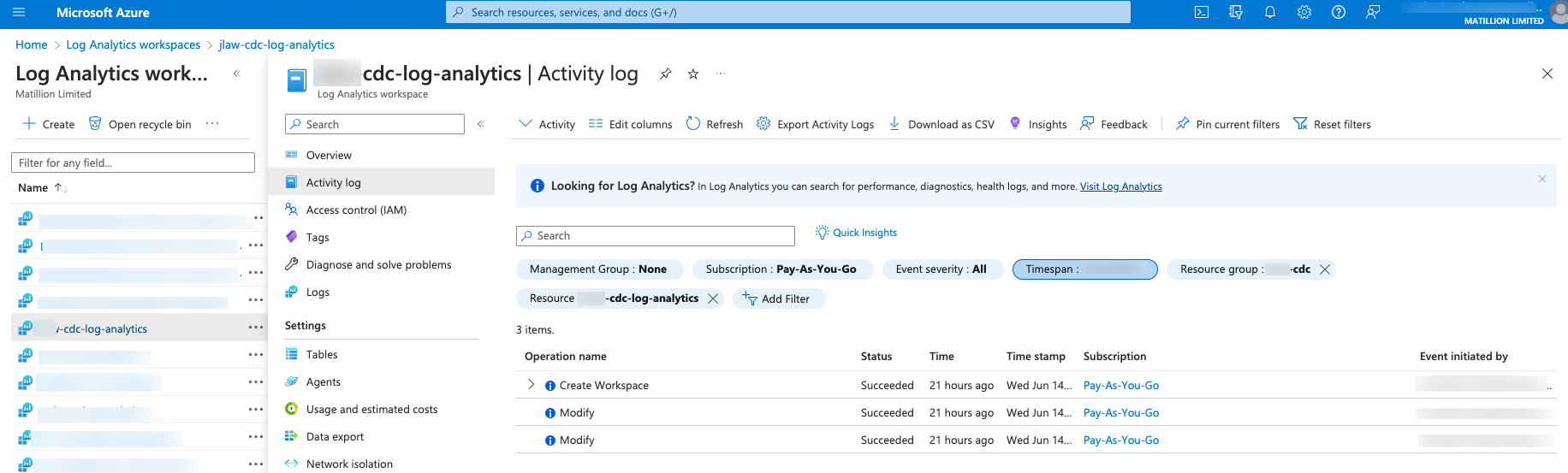The image size is (1568, 473).
Task: Close the Activity log blade
Action: click(x=1547, y=74)
